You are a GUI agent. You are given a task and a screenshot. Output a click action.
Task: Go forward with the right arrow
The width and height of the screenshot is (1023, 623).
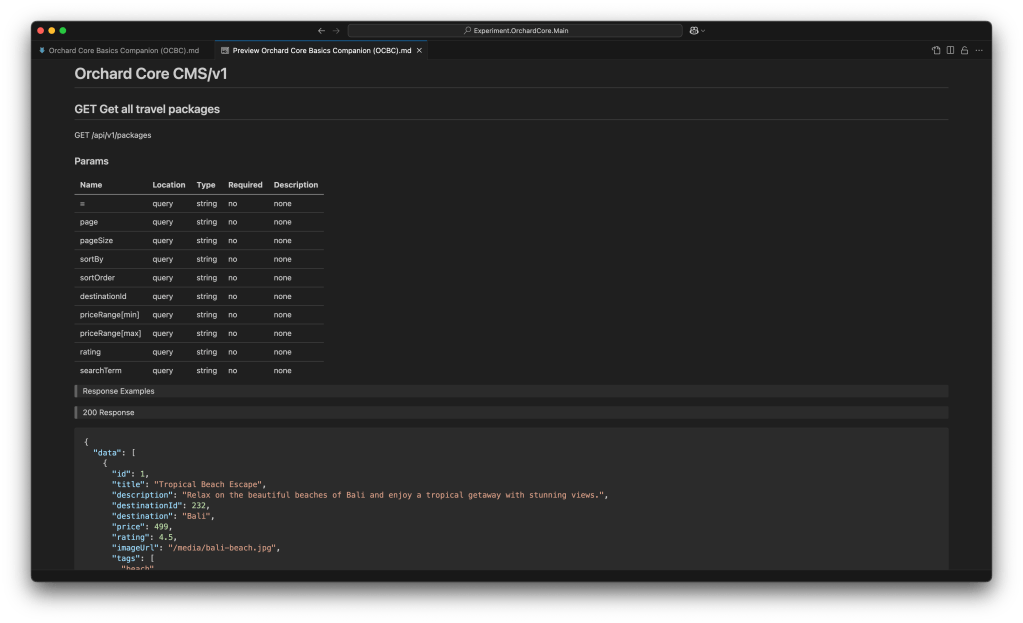(x=336, y=31)
